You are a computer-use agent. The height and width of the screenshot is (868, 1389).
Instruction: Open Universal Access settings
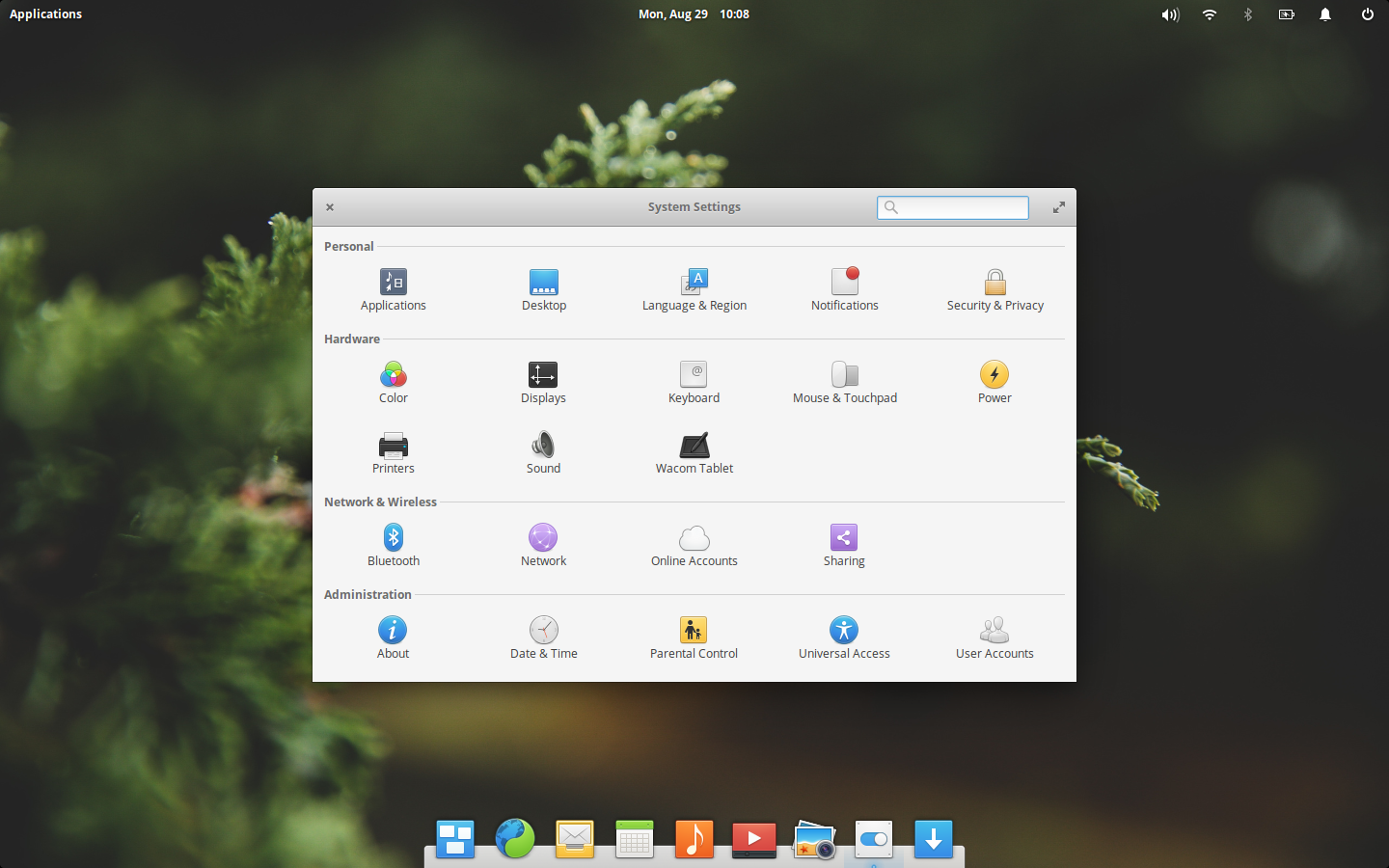point(844,638)
